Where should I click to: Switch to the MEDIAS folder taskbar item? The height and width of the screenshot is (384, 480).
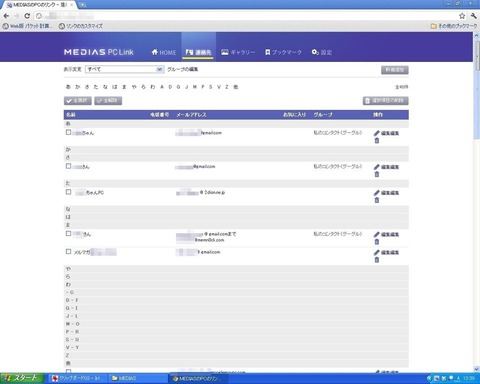click(x=138, y=378)
